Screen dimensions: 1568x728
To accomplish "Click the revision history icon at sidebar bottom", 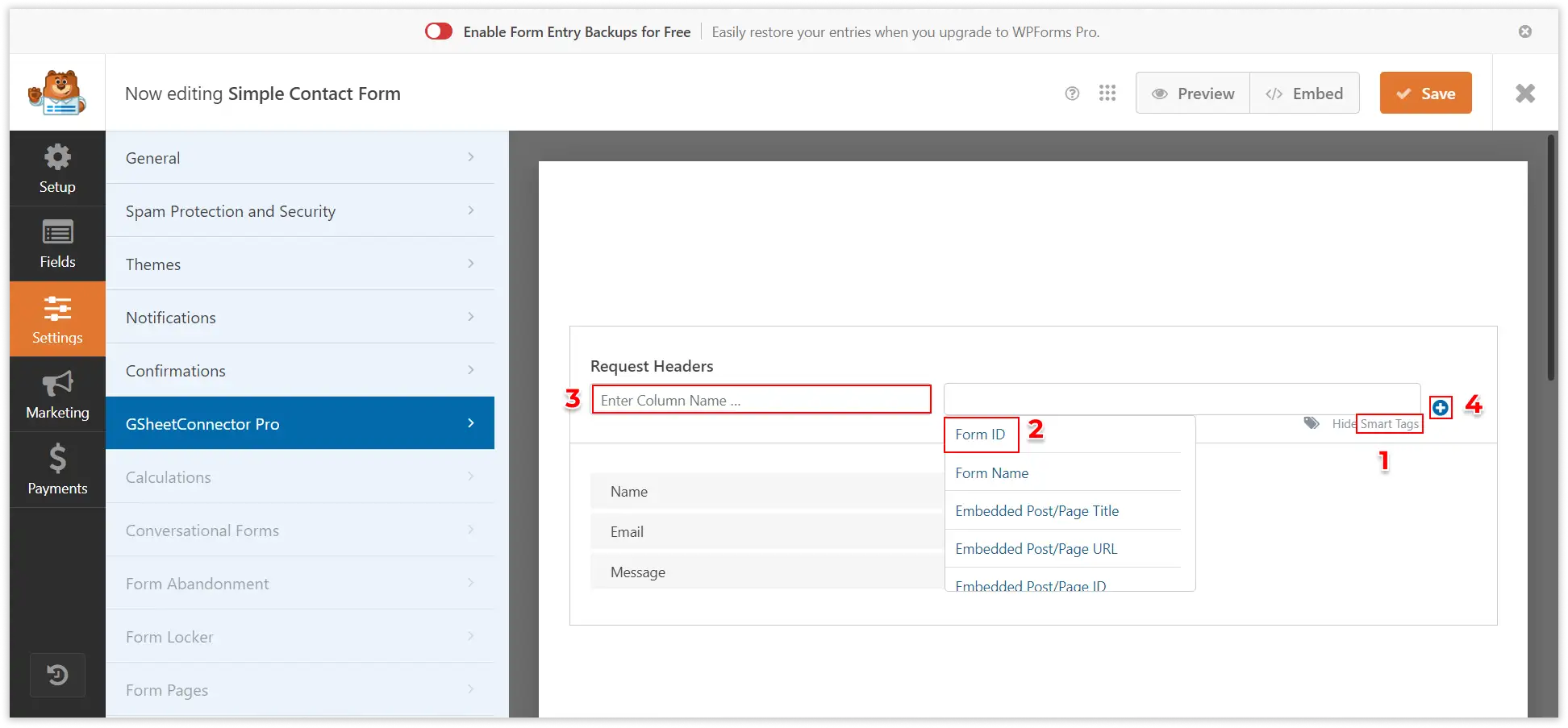I will (57, 675).
